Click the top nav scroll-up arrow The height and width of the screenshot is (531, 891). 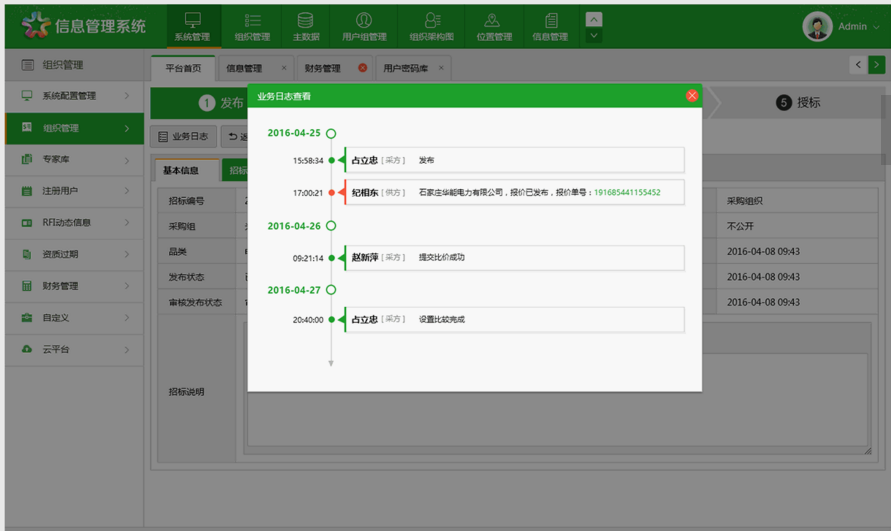[x=594, y=20]
